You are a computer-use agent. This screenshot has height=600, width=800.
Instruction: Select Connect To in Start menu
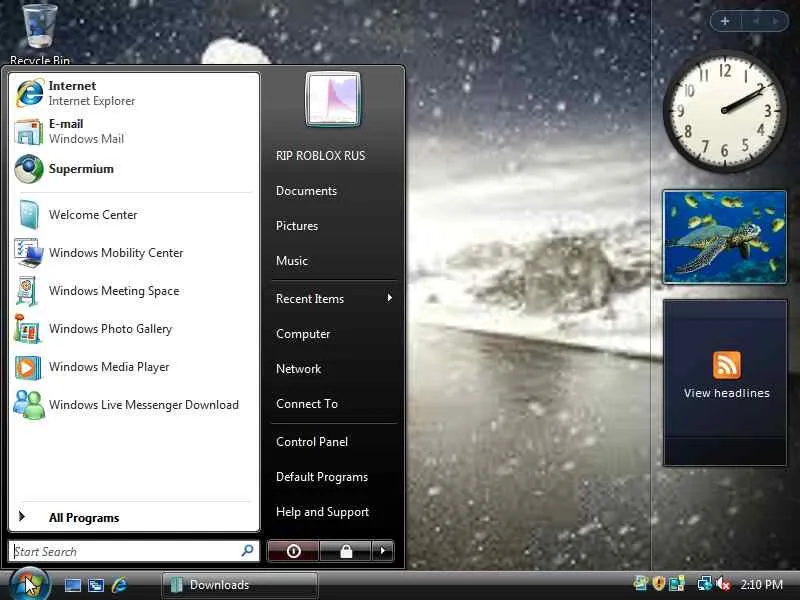click(307, 404)
